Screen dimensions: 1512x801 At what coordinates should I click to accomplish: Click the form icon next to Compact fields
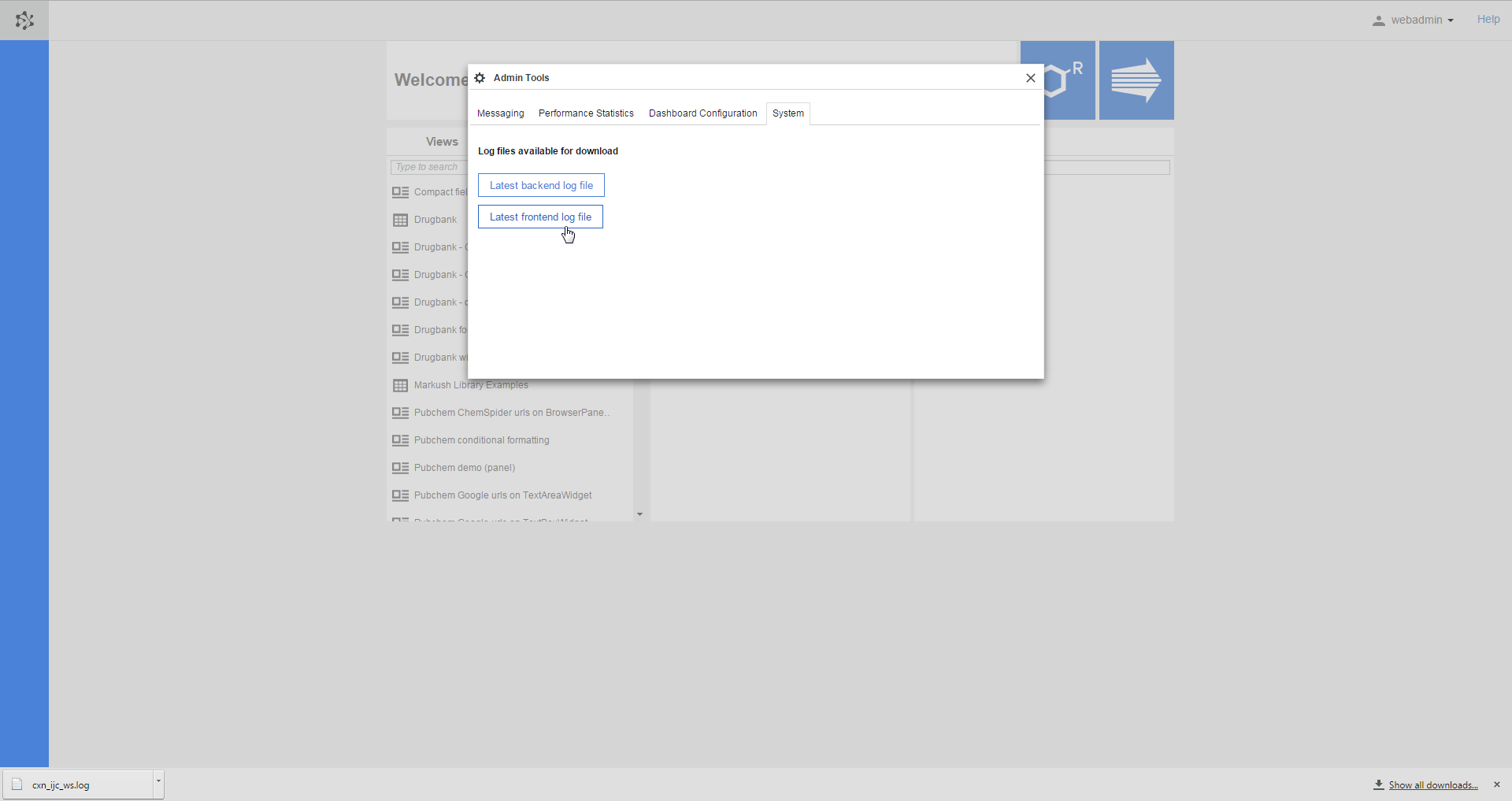pos(400,192)
